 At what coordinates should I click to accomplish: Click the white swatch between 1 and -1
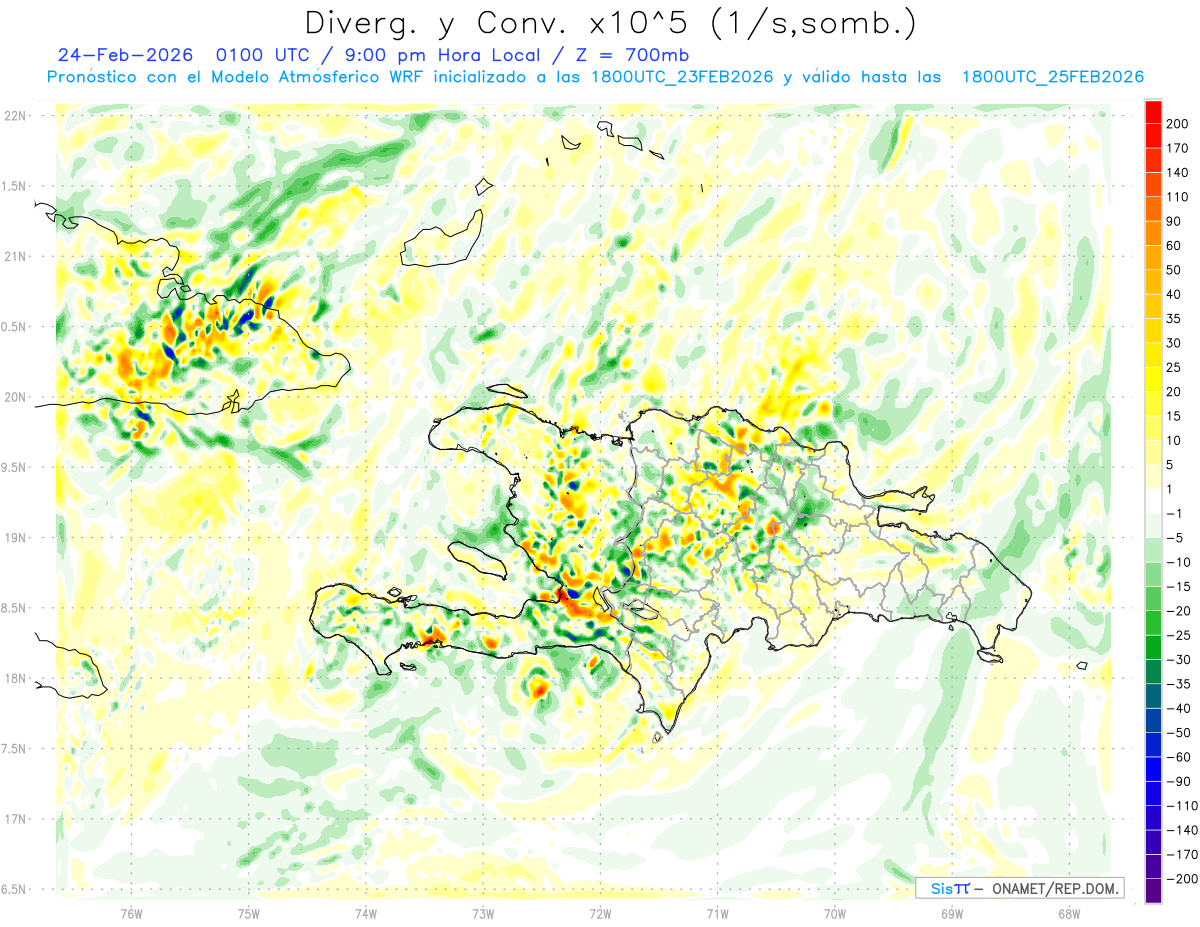(x=1153, y=501)
